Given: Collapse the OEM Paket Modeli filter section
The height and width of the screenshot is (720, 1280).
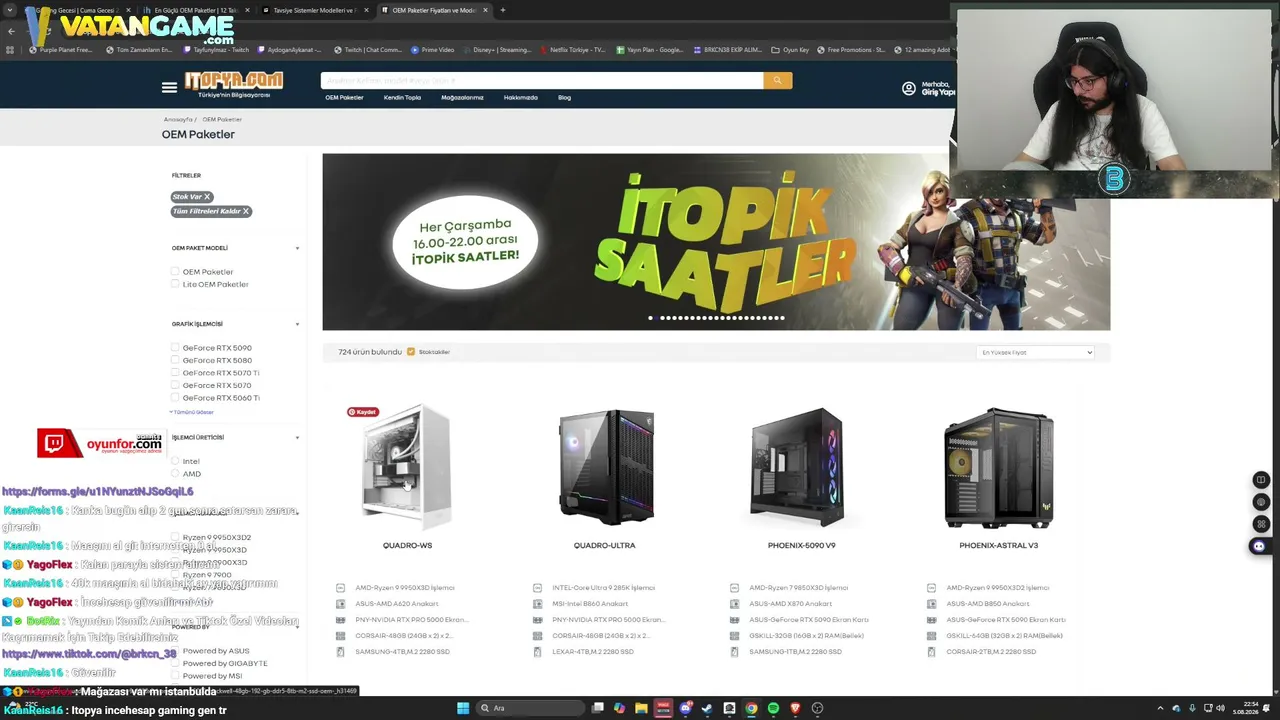Looking at the screenshot, I should 297,248.
